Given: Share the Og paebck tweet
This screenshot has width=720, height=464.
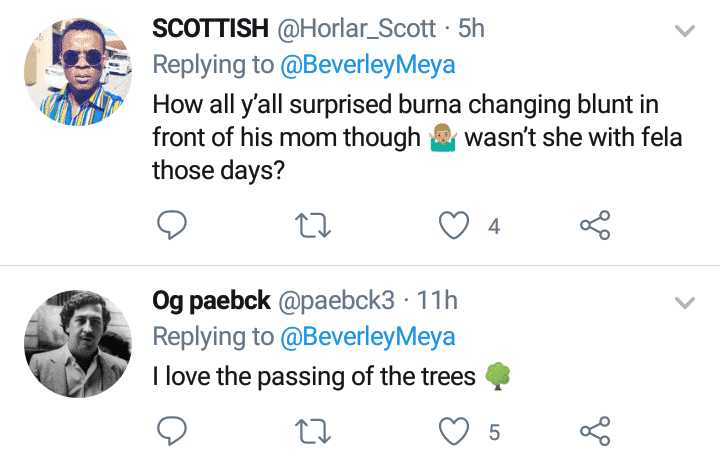Looking at the screenshot, I should tap(595, 432).
